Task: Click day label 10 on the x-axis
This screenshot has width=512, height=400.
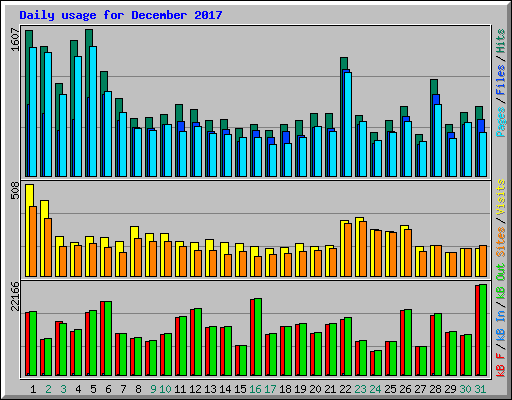Action: pyautogui.click(x=165, y=389)
